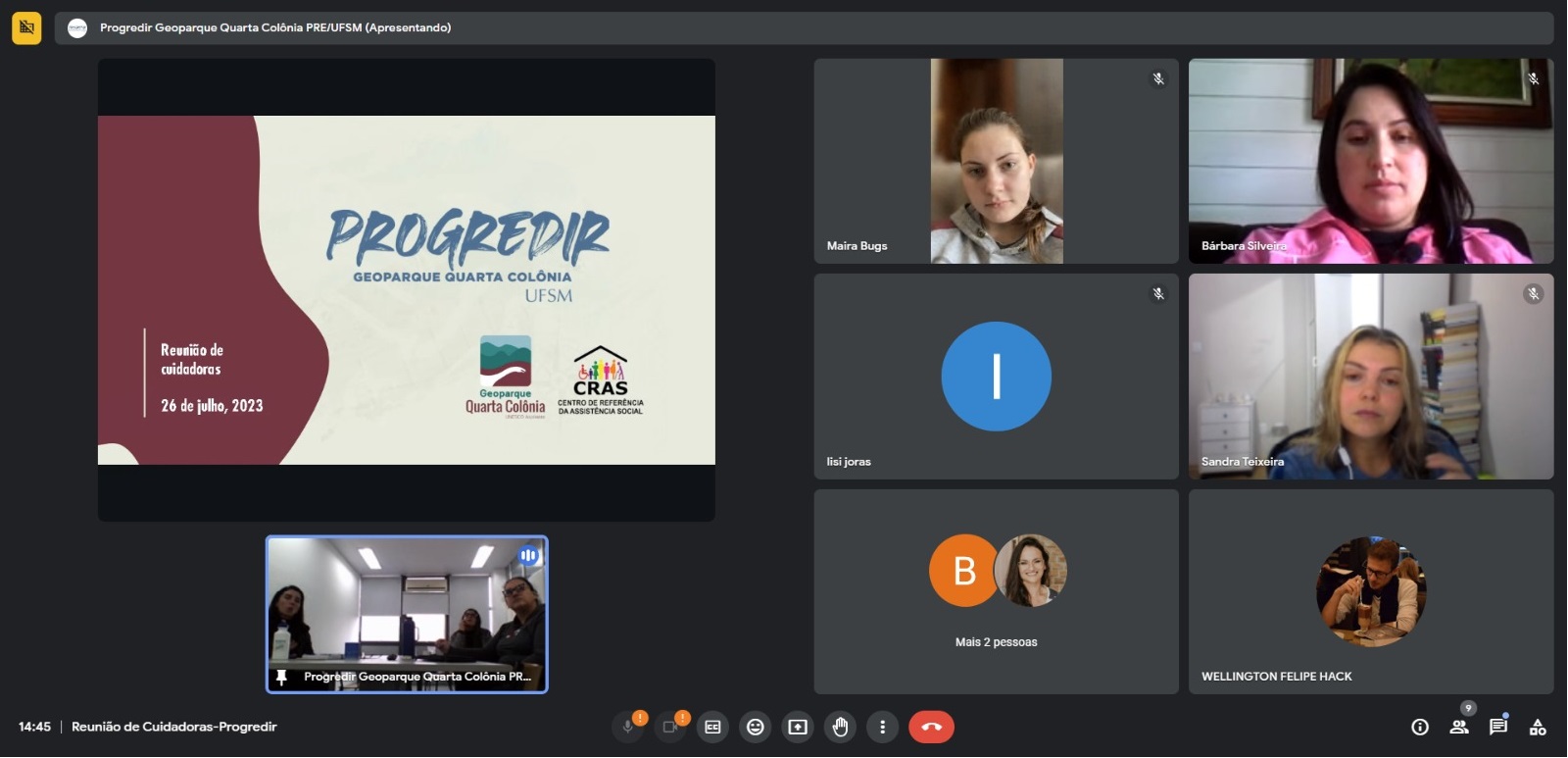Raise your hand in the meeting
The width and height of the screenshot is (1568, 758).
point(840,728)
